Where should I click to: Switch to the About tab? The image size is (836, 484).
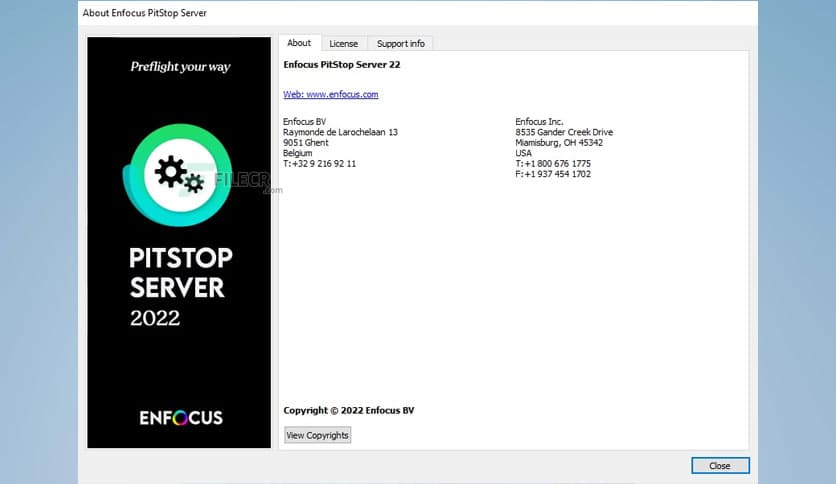click(299, 43)
